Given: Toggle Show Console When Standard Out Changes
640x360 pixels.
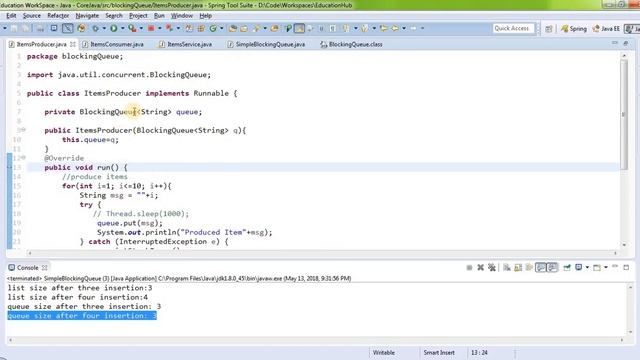Looking at the screenshot, I should [540, 267].
